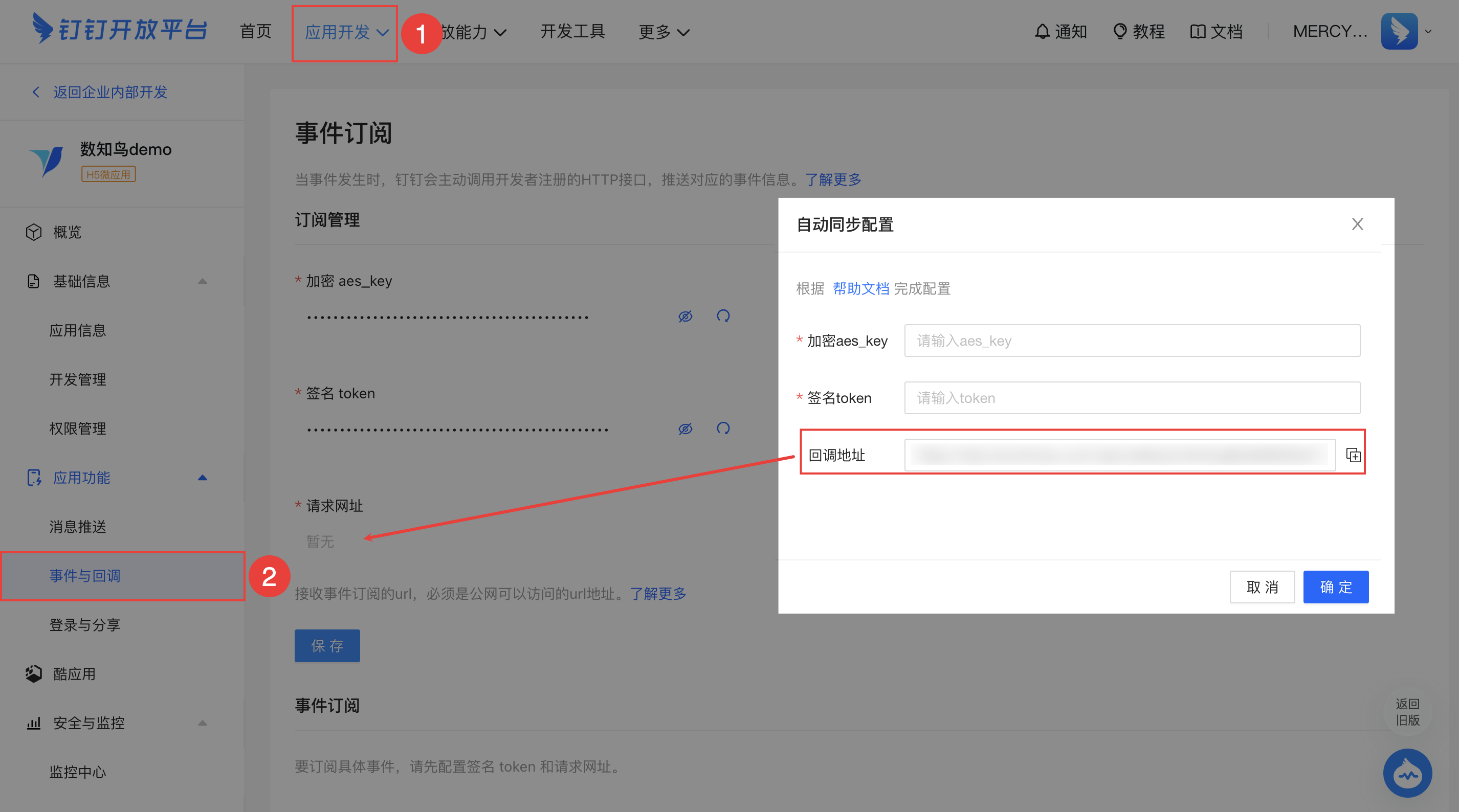Click the 确定 button

[1336, 587]
